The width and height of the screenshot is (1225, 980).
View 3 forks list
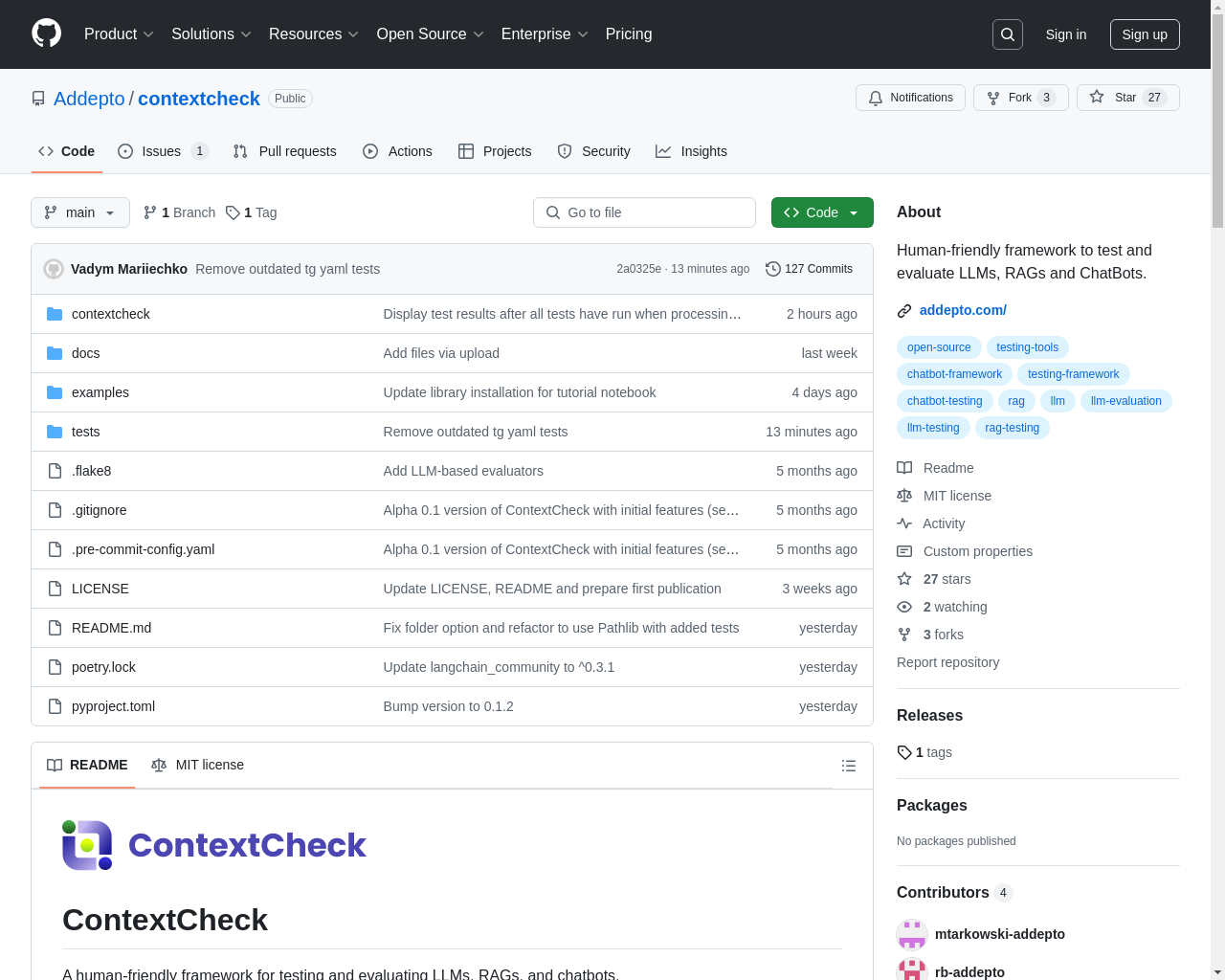coord(930,635)
